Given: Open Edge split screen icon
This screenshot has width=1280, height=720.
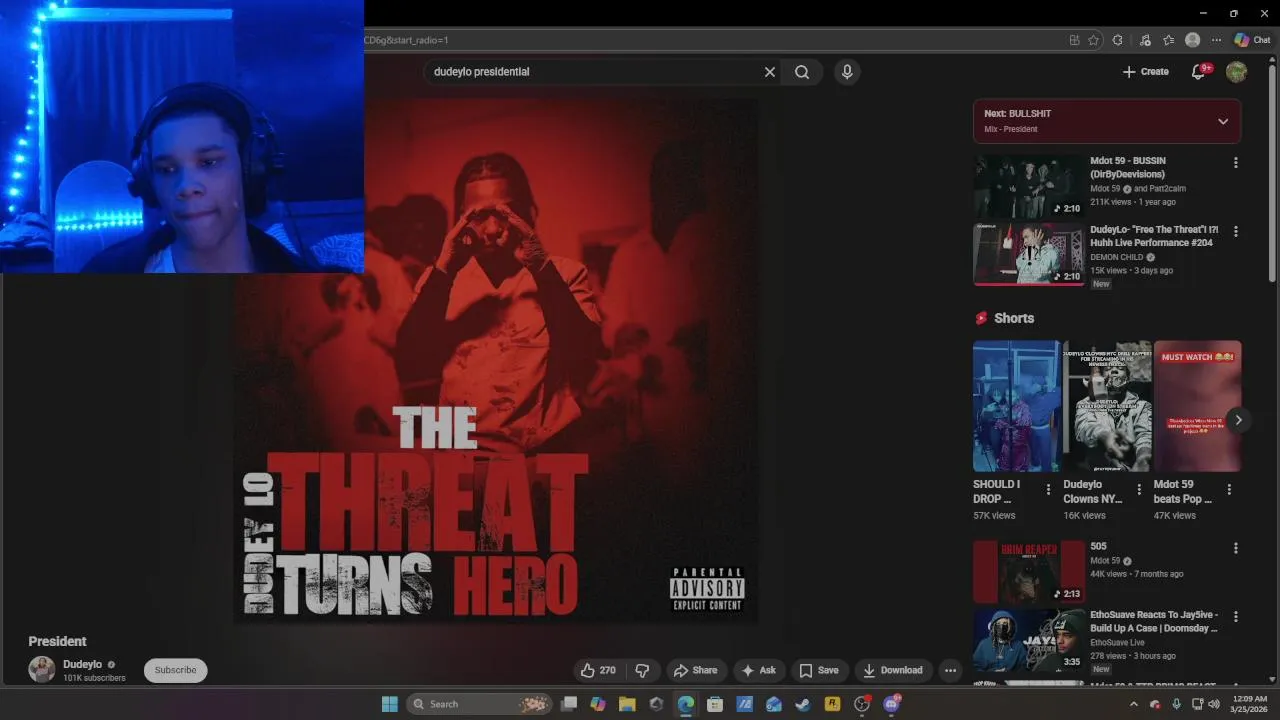Looking at the screenshot, I should click(1074, 40).
